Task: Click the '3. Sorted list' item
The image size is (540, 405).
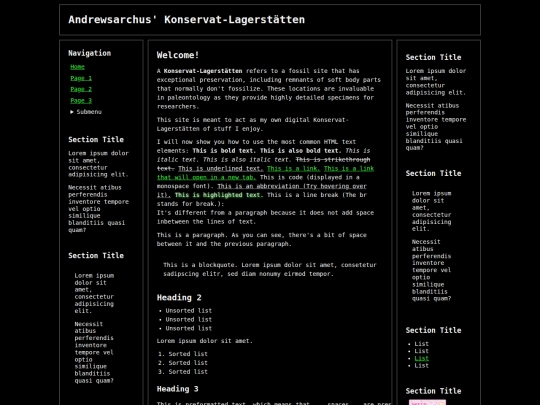Action: tap(183, 372)
